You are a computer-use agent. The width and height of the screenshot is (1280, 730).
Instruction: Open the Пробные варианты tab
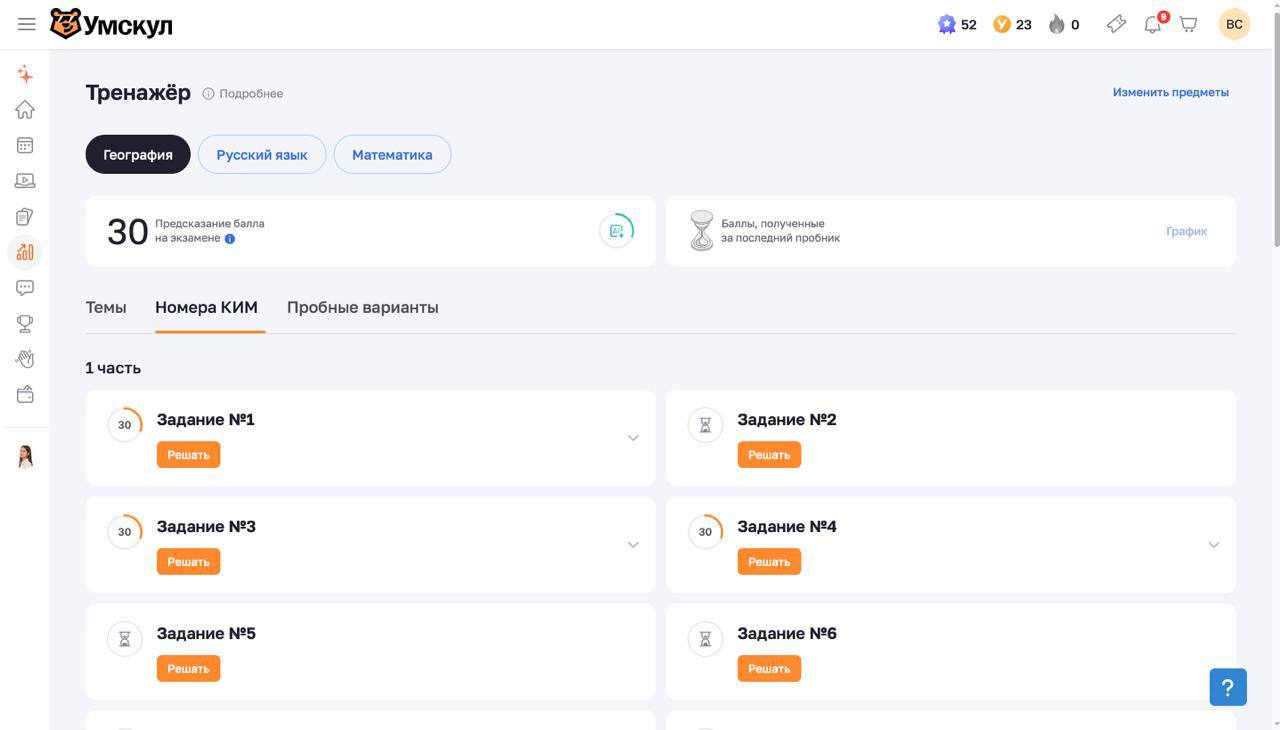pyautogui.click(x=362, y=308)
